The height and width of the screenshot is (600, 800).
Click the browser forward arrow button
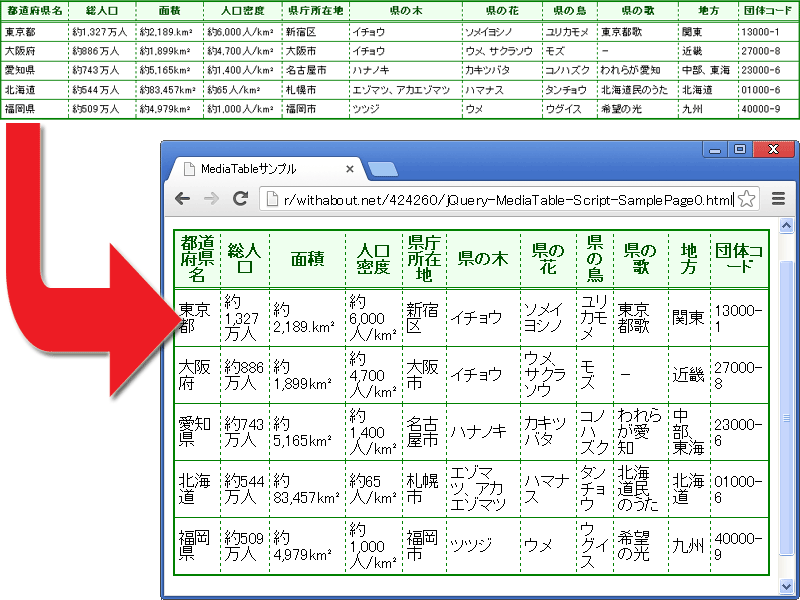211,199
